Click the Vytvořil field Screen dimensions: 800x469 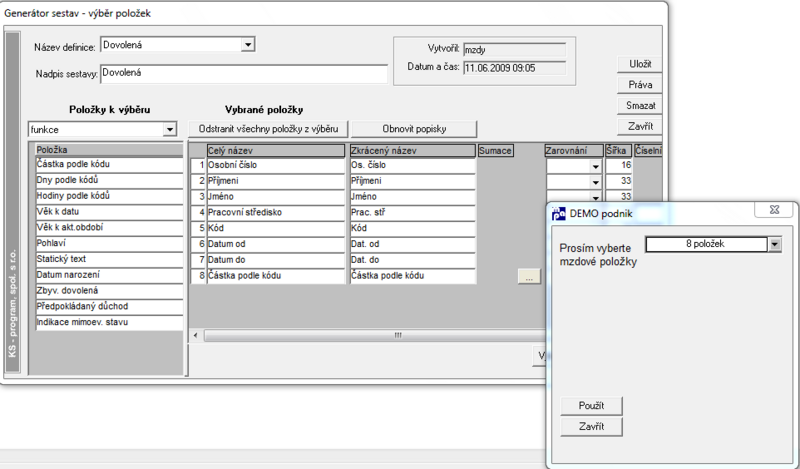(514, 50)
